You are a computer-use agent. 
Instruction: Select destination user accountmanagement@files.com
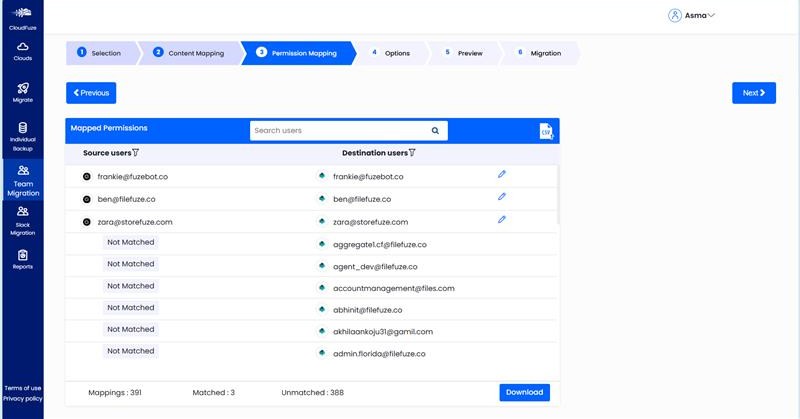[394, 288]
